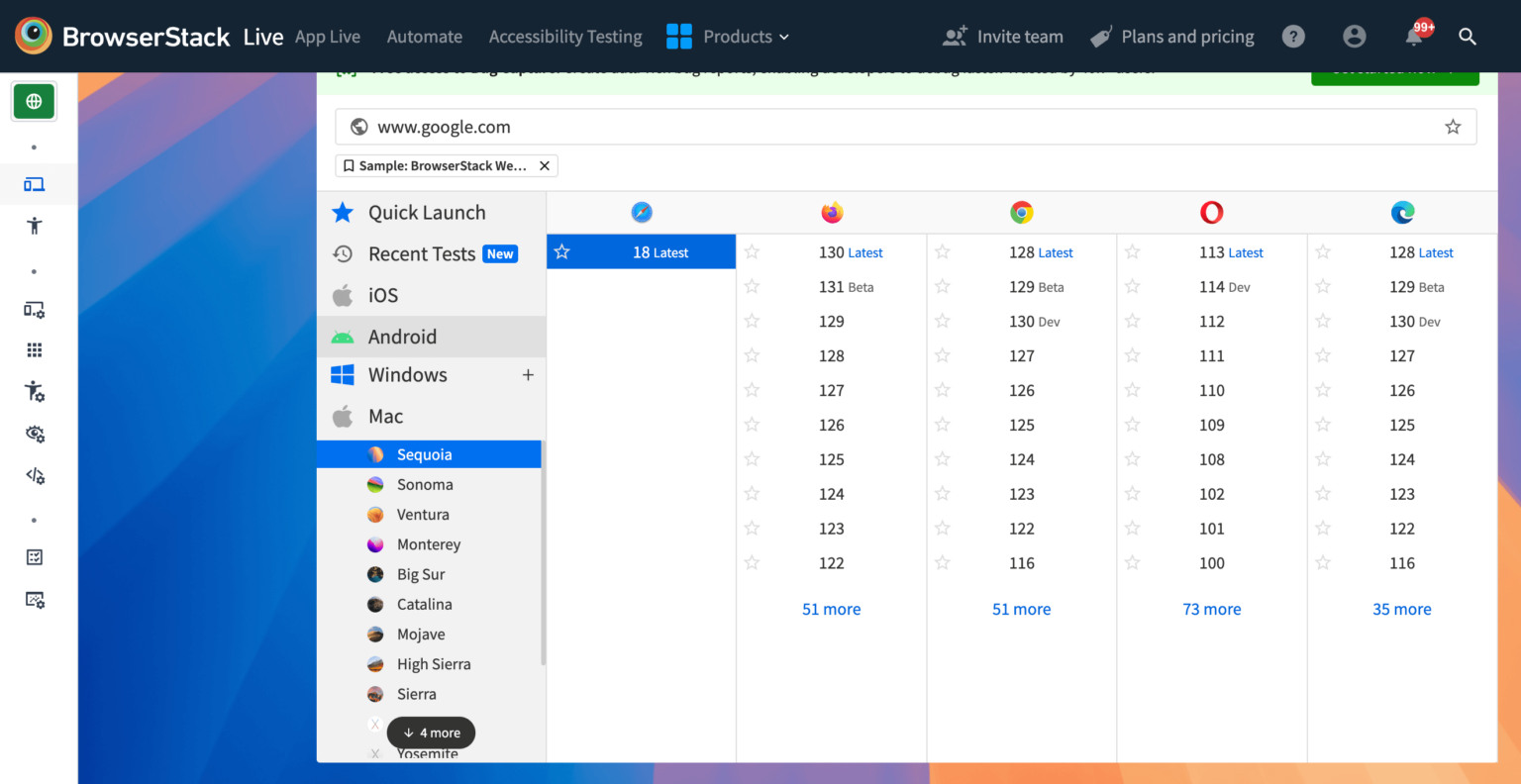
Task: Click the green globe icon in sidebar
Action: (34, 101)
